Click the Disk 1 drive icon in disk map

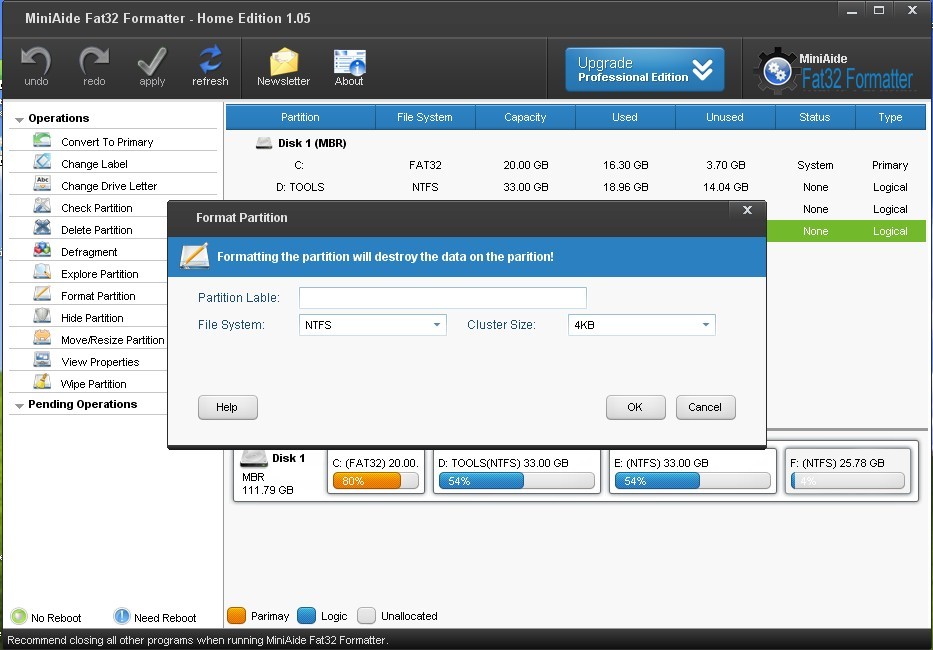point(254,459)
